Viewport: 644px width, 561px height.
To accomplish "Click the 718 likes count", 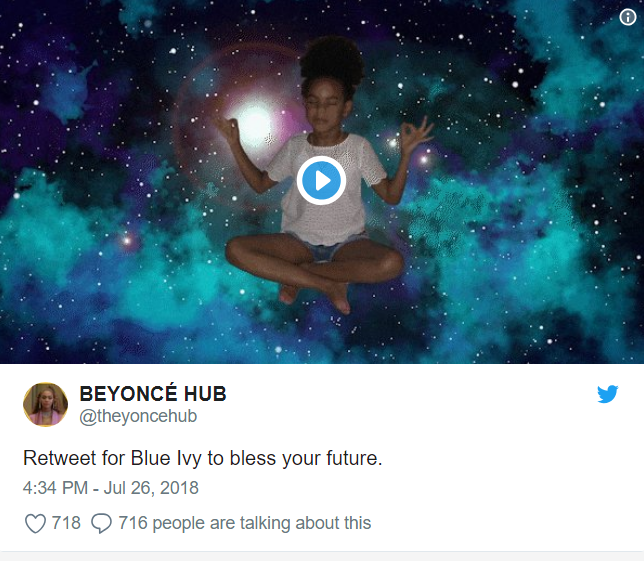I will click(66, 523).
